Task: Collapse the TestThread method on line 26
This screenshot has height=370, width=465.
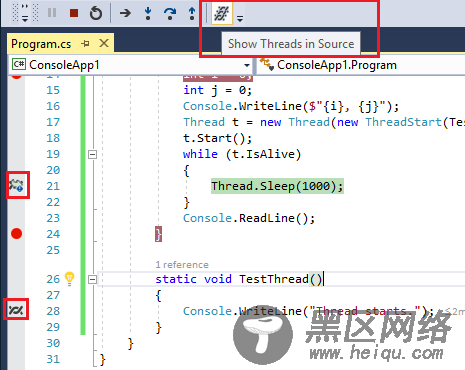Action: [92, 279]
